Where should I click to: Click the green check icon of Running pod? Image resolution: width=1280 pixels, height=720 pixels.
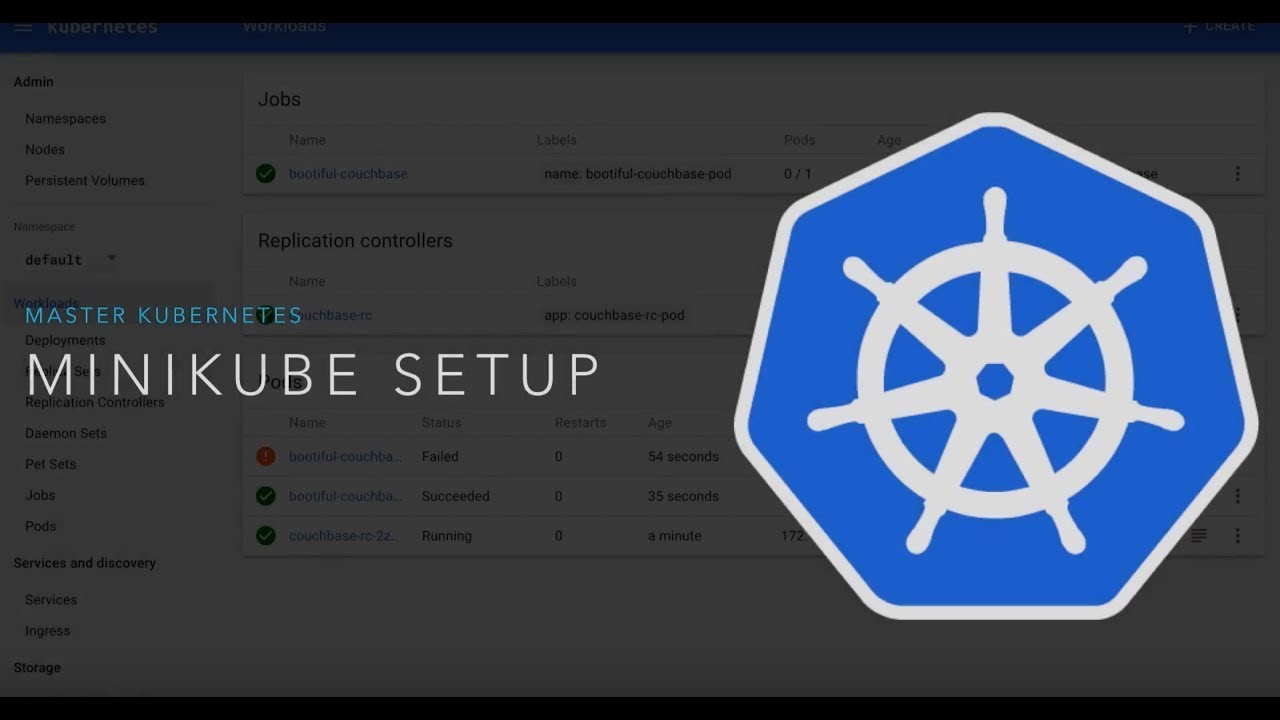pos(265,536)
